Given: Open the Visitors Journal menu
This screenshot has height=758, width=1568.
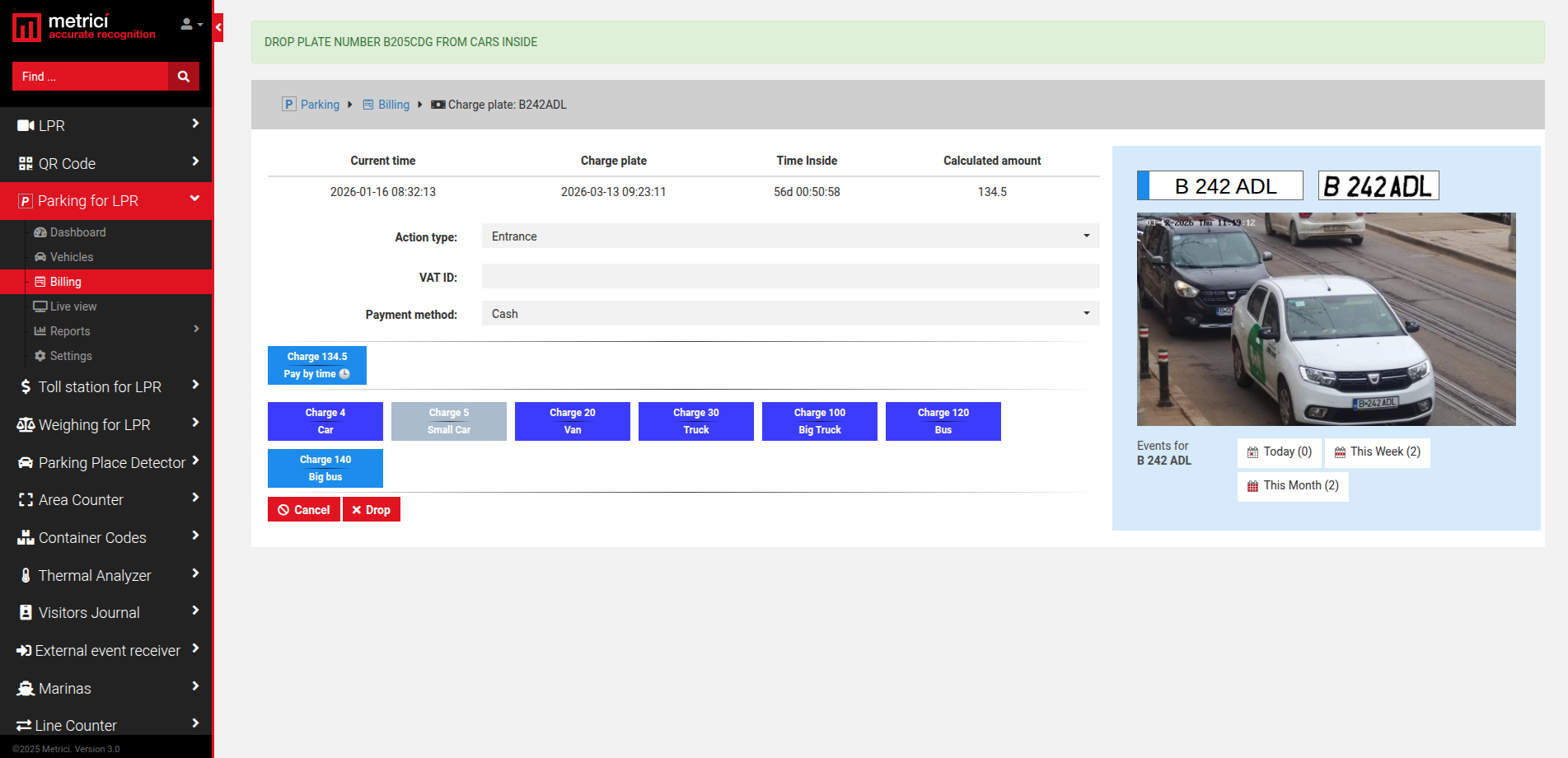Looking at the screenshot, I should (106, 613).
